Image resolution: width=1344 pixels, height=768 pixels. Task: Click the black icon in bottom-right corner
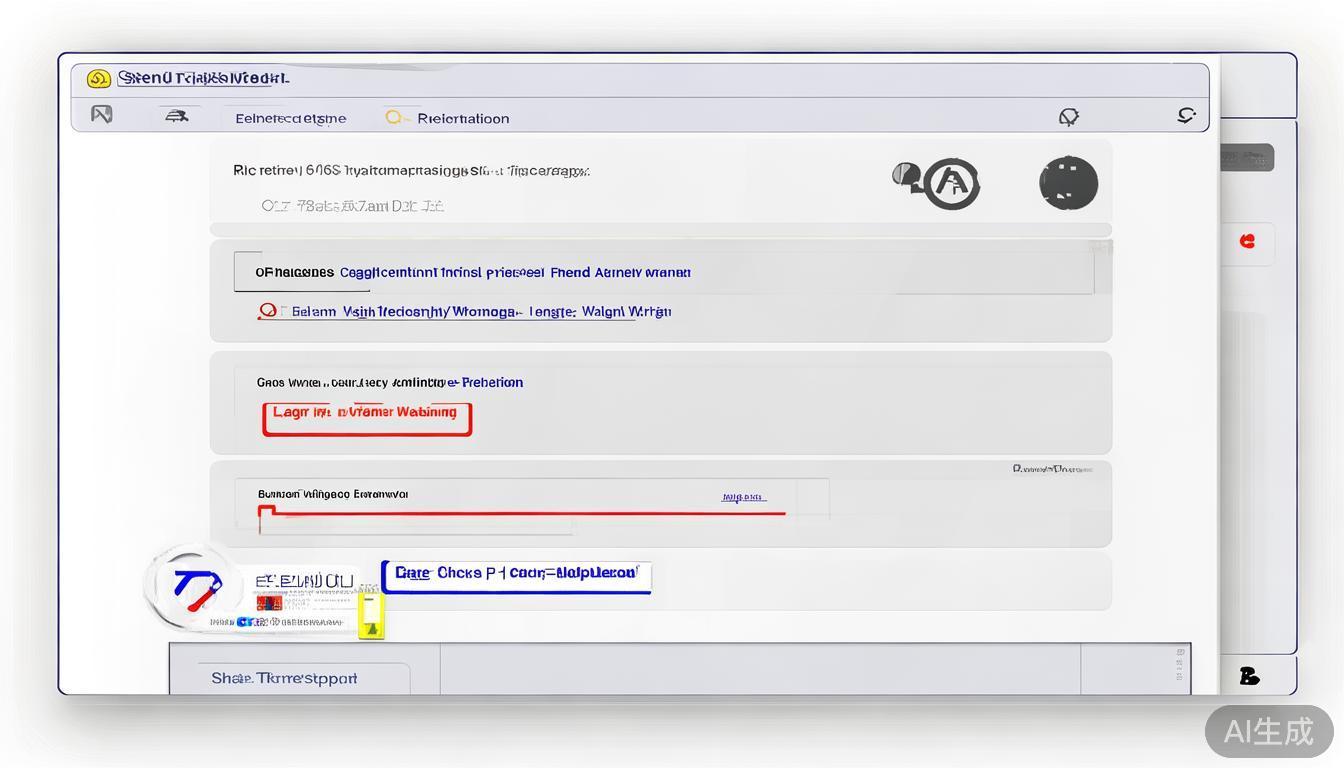point(1249,677)
